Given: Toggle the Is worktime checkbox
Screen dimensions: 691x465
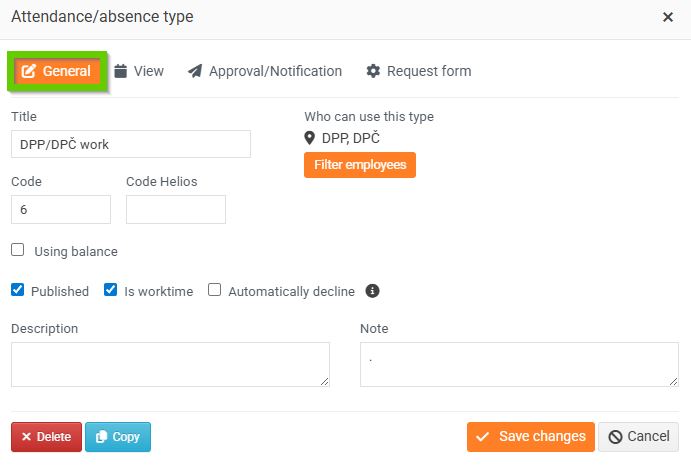Looking at the screenshot, I should point(111,291).
